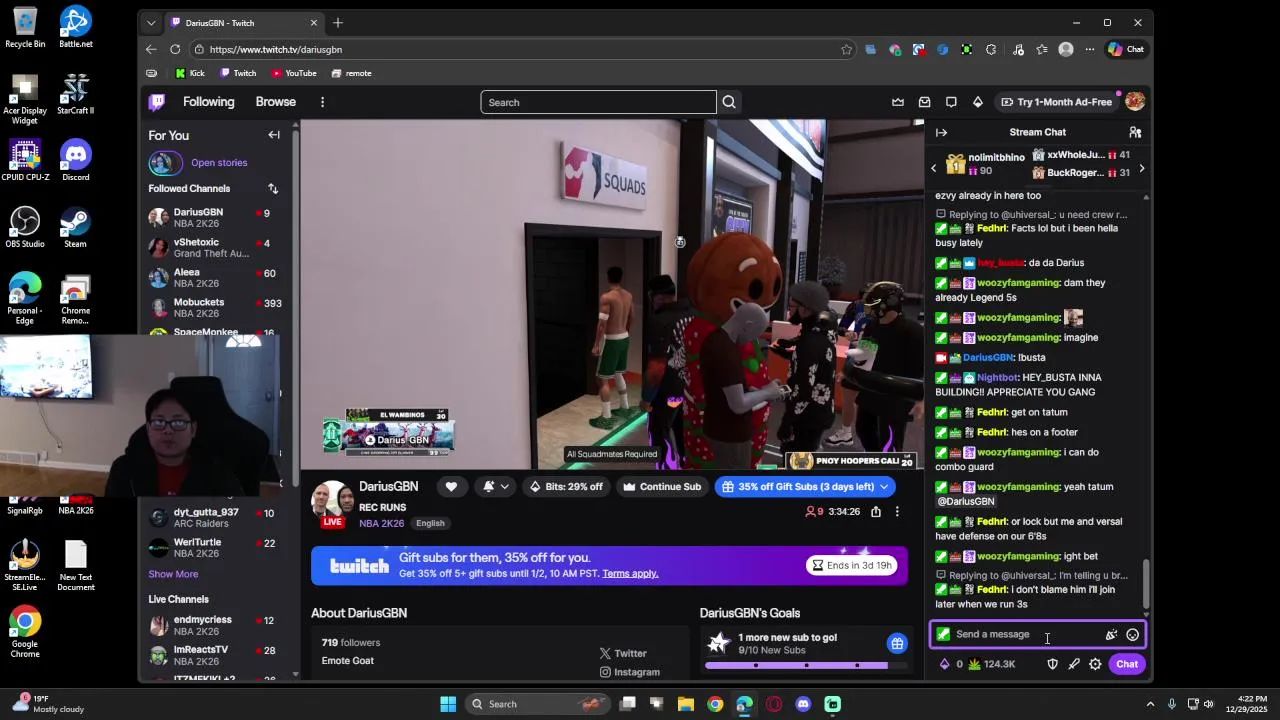Screen dimensions: 1280x720
Task: Refresh the browser page
Action: click(x=175, y=49)
